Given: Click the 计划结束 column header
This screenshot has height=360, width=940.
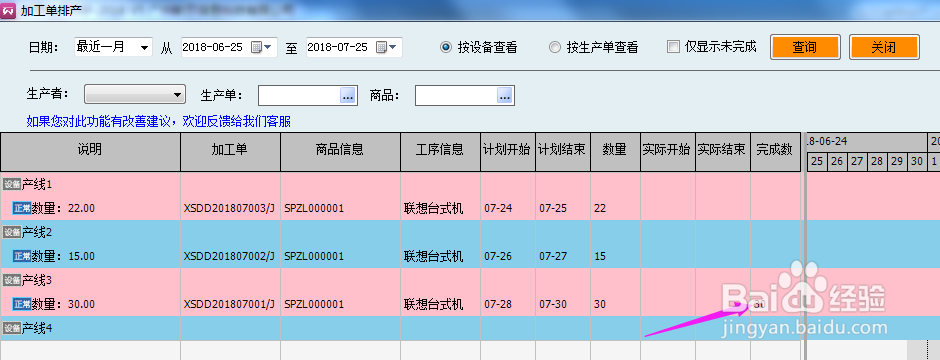Looking at the screenshot, I should pyautogui.click(x=563, y=152).
